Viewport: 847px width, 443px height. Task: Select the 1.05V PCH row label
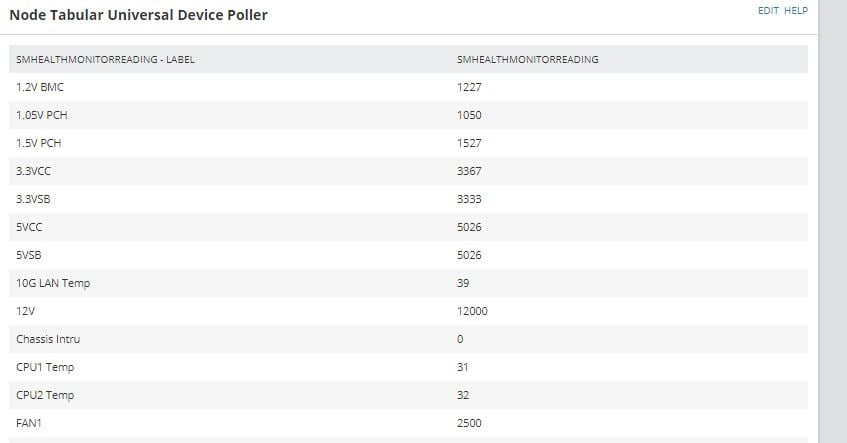click(42, 115)
